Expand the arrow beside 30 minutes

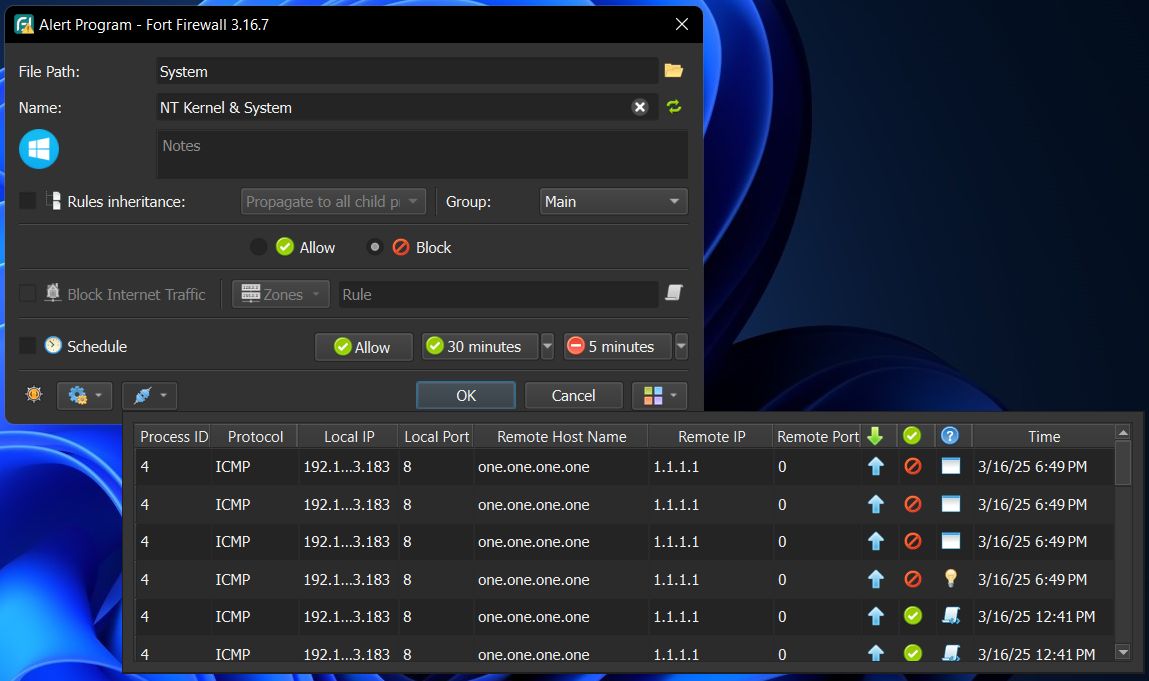point(547,346)
